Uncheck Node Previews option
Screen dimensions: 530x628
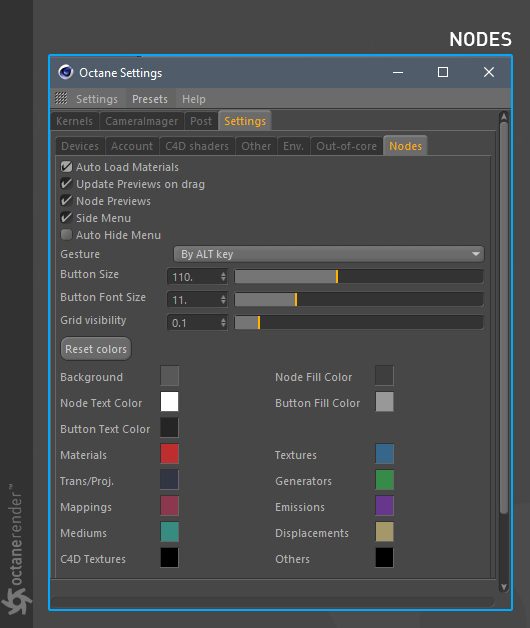[67, 201]
